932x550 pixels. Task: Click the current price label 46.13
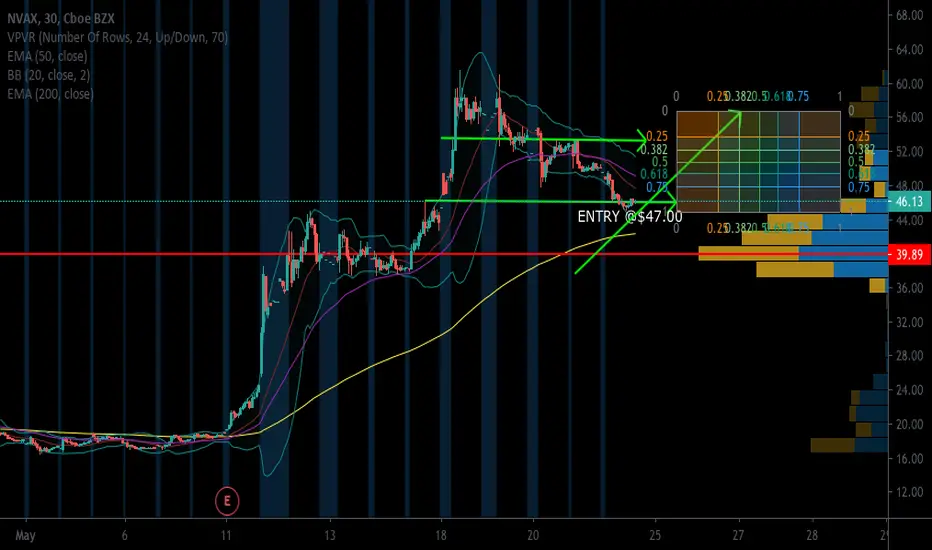pos(909,202)
